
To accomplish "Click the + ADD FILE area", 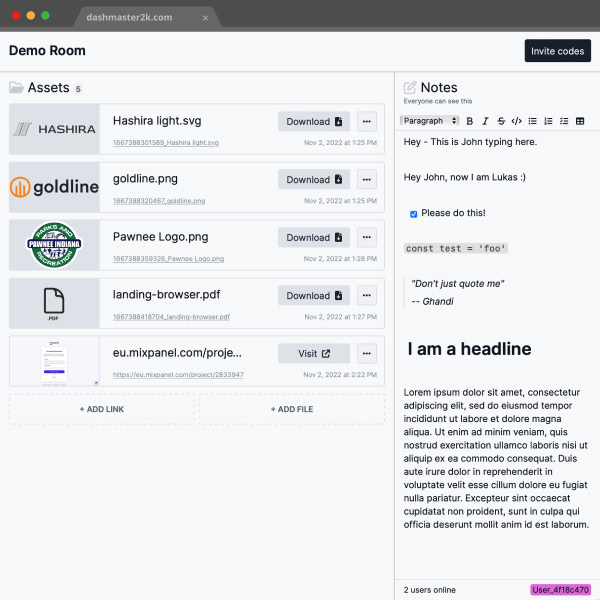I will (292, 409).
